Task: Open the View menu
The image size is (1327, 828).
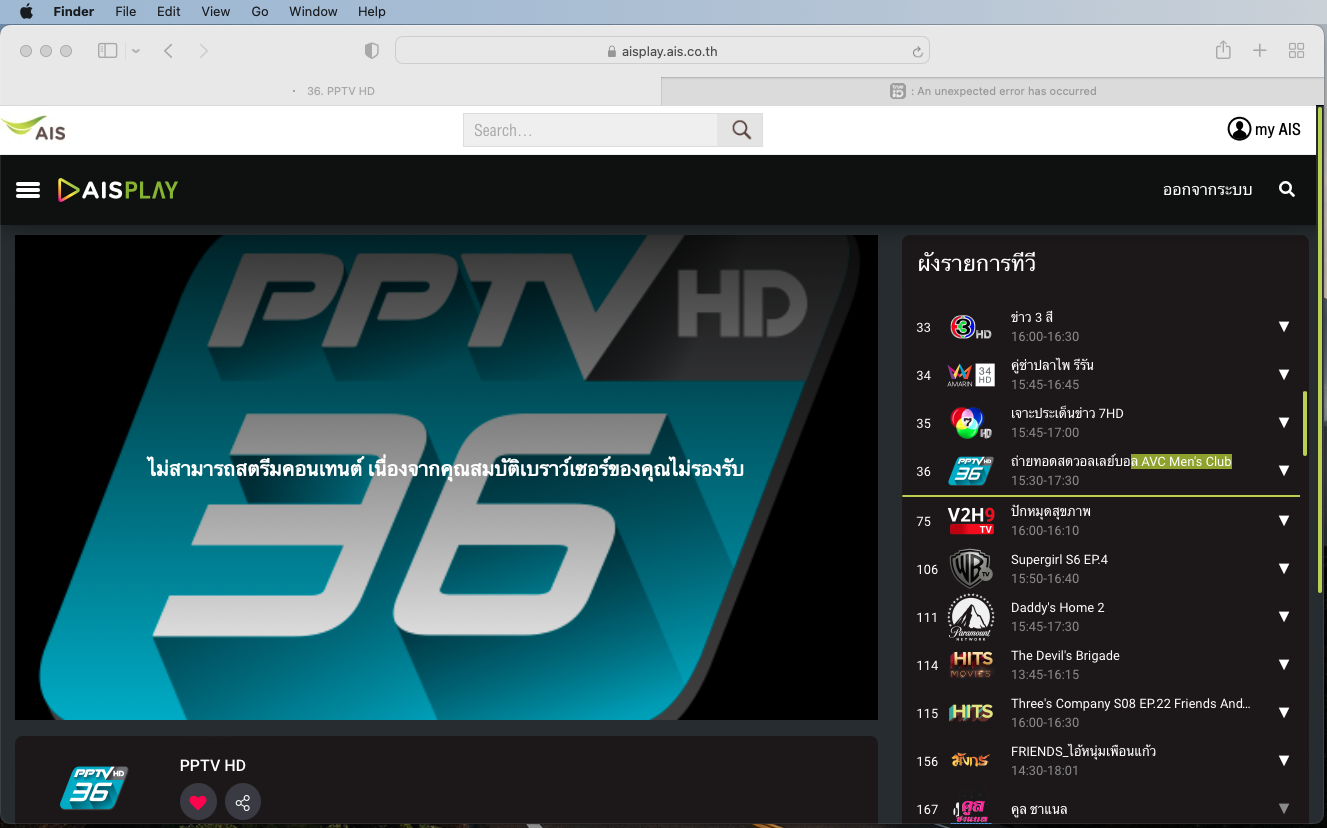Action: pyautogui.click(x=215, y=11)
